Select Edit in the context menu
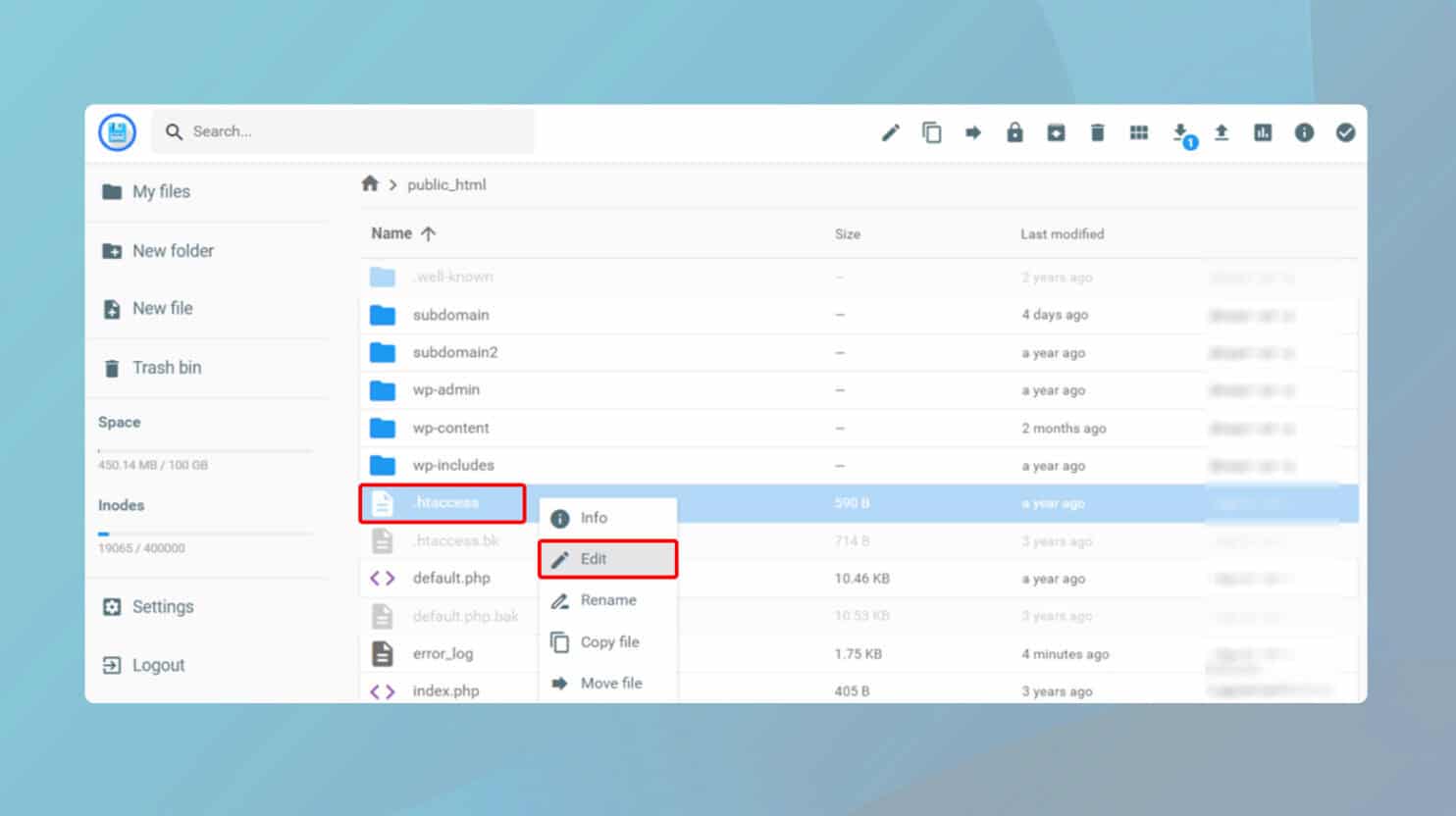Screen dimensions: 1456x816 click(607, 559)
